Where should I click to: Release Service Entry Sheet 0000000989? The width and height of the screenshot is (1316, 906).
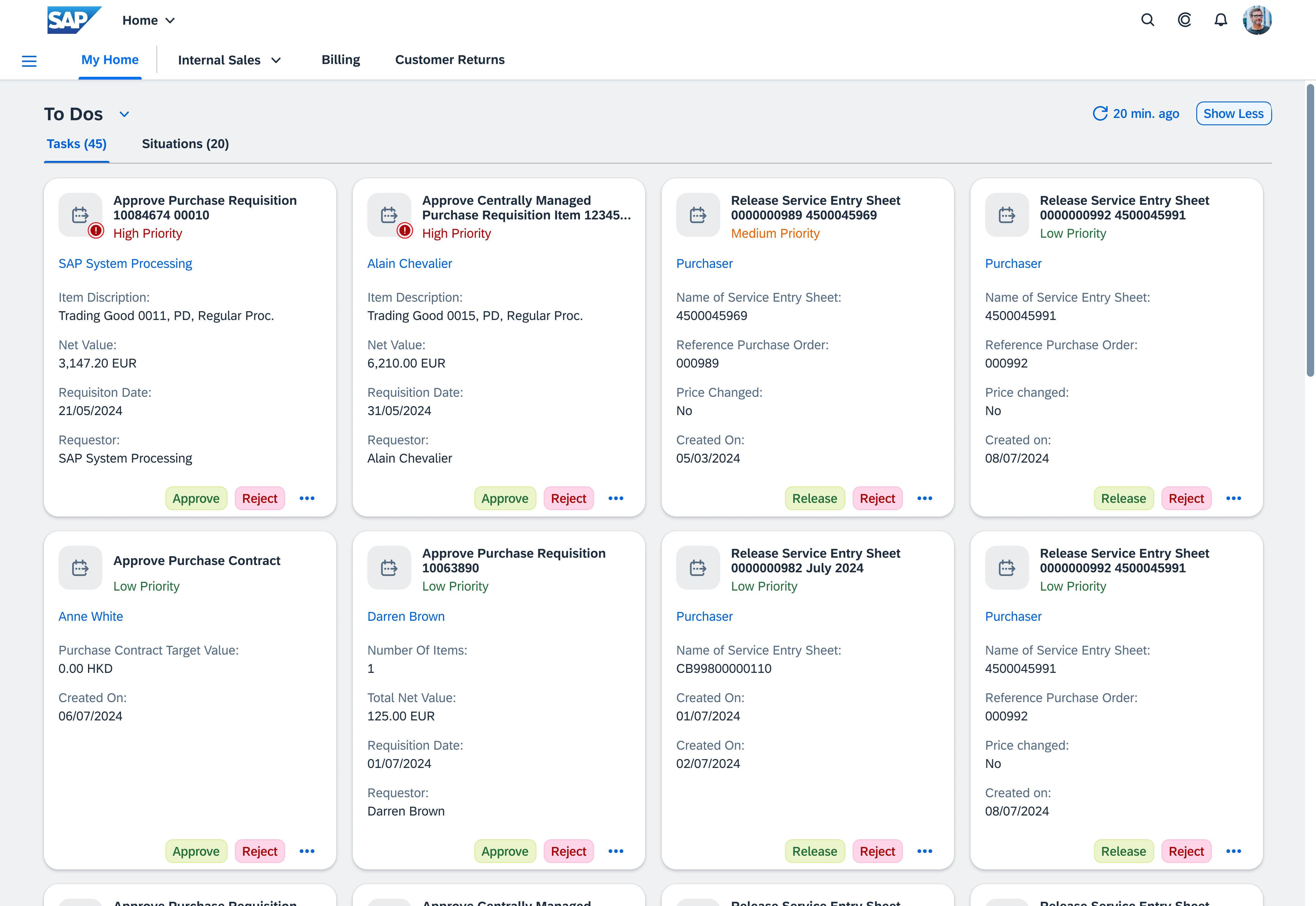click(814, 499)
